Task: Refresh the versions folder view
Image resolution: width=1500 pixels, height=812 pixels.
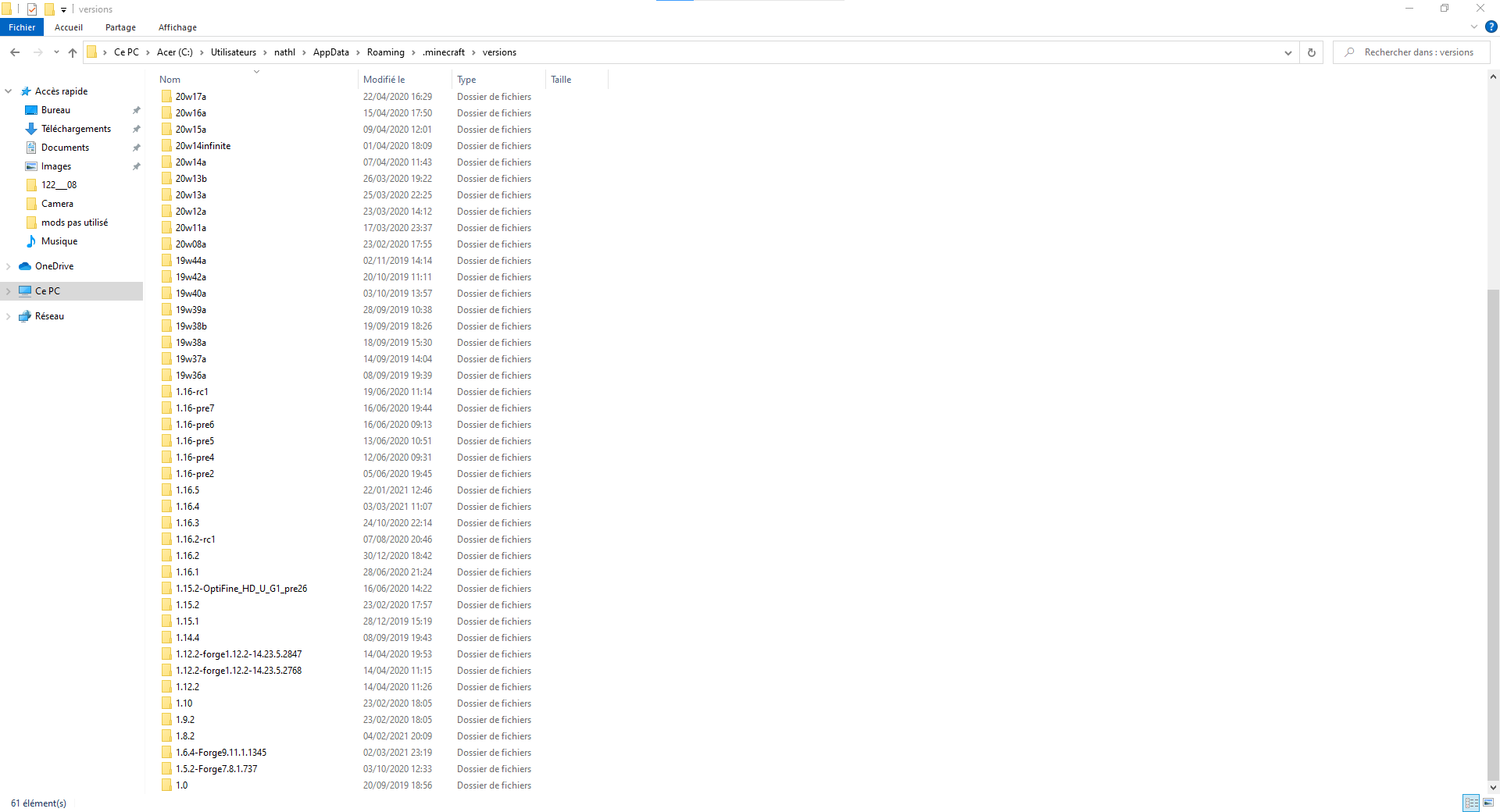Action: (1312, 52)
